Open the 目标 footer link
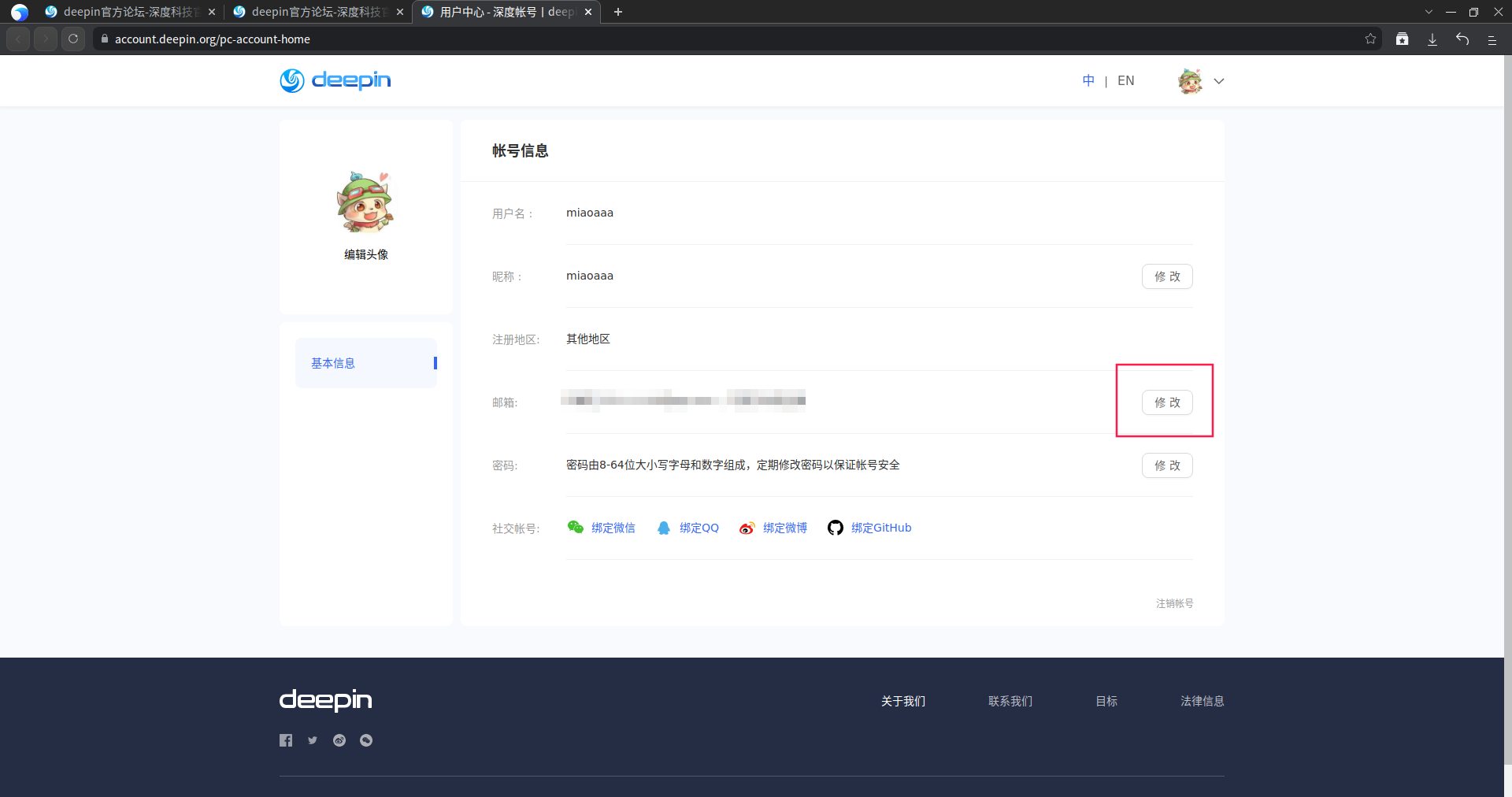 [x=1106, y=701]
